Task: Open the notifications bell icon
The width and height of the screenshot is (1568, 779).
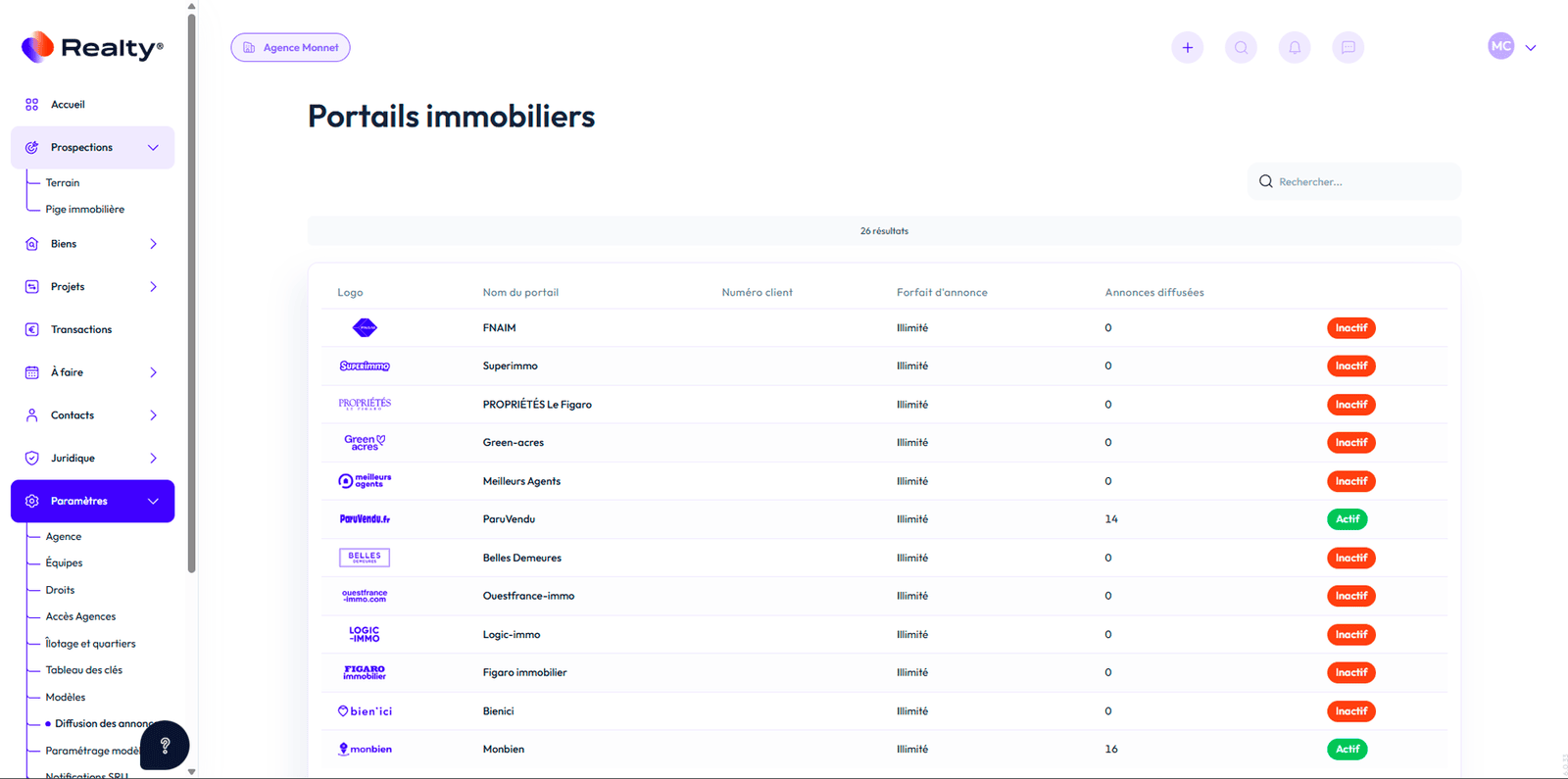Action: (1295, 47)
